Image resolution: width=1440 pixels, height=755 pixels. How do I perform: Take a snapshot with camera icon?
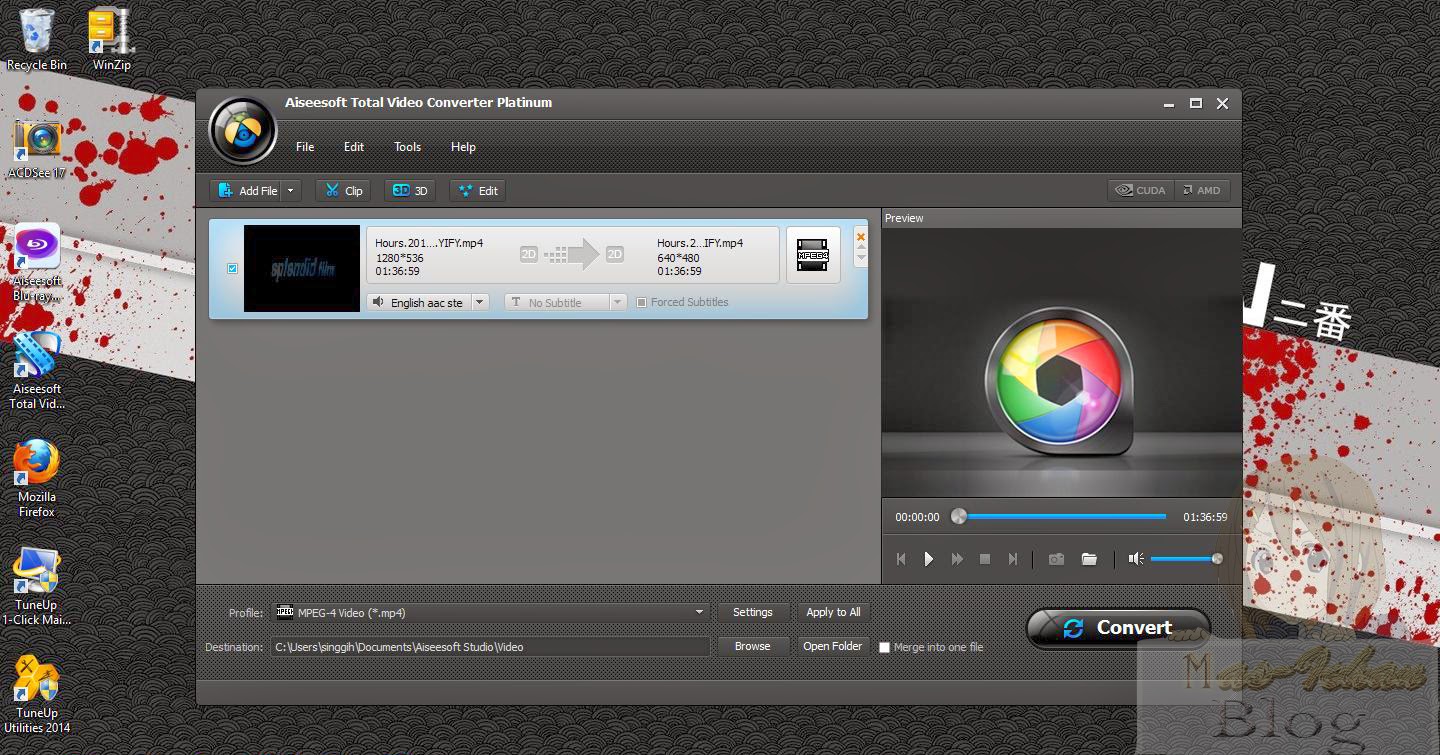[1056, 559]
